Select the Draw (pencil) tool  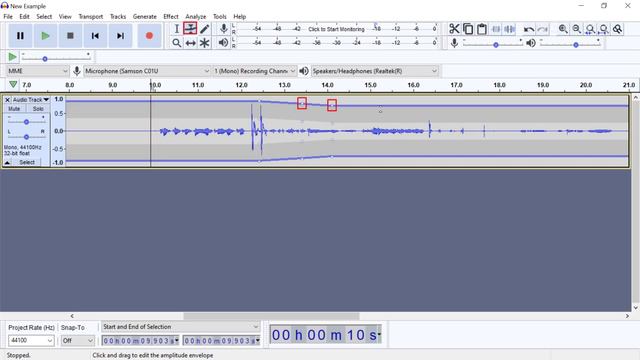[204, 29]
